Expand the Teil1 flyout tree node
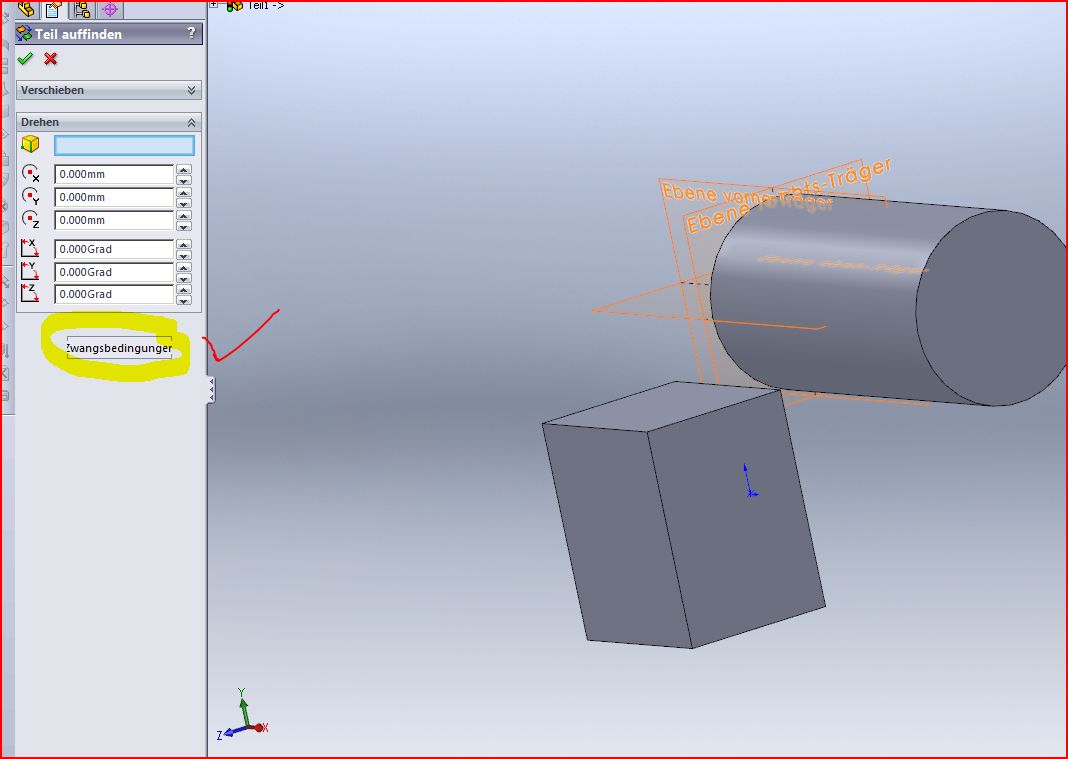 (x=214, y=4)
